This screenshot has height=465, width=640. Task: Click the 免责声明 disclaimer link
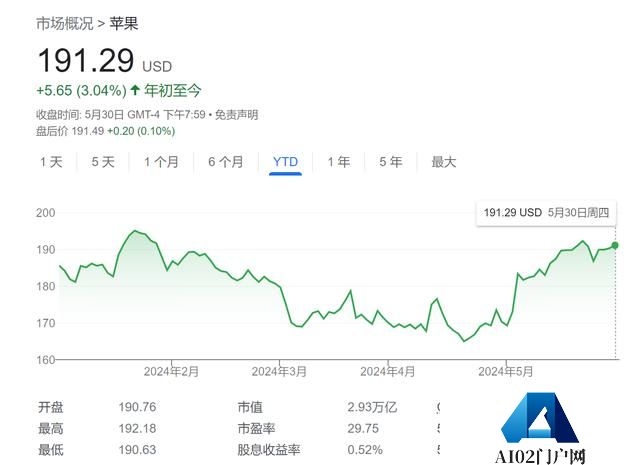(x=236, y=115)
